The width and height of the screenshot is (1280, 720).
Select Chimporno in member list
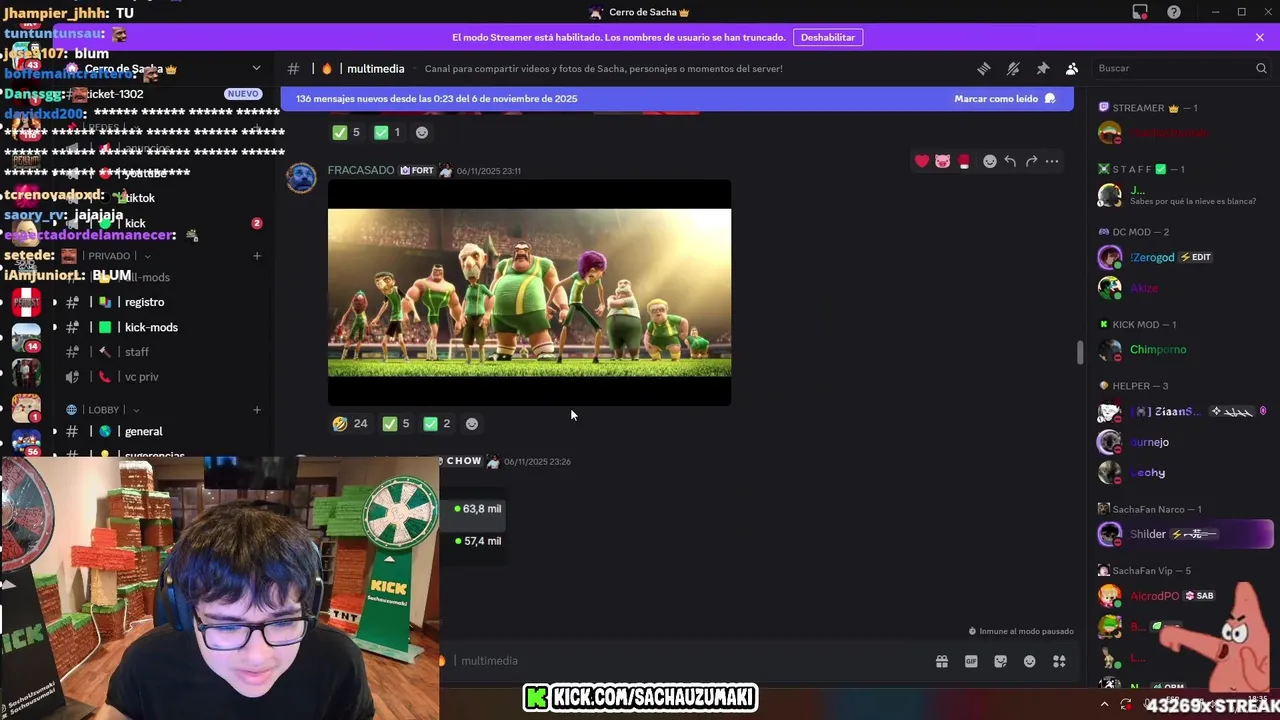tap(1182, 349)
